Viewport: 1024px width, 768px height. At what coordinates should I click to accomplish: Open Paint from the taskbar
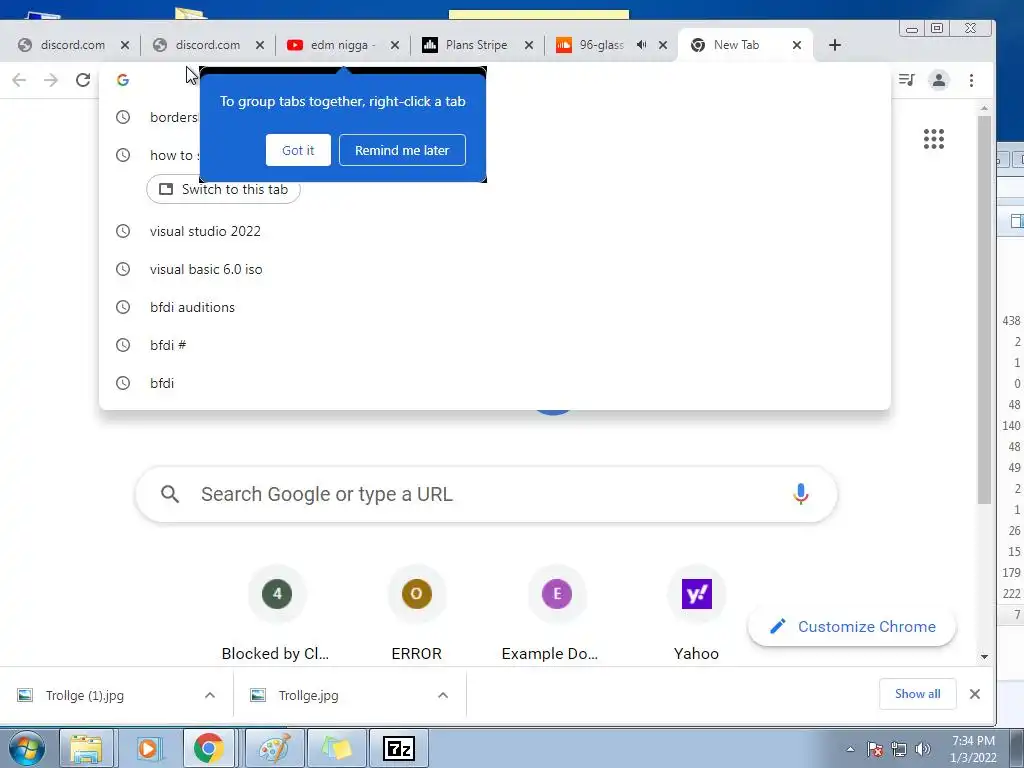pos(274,748)
